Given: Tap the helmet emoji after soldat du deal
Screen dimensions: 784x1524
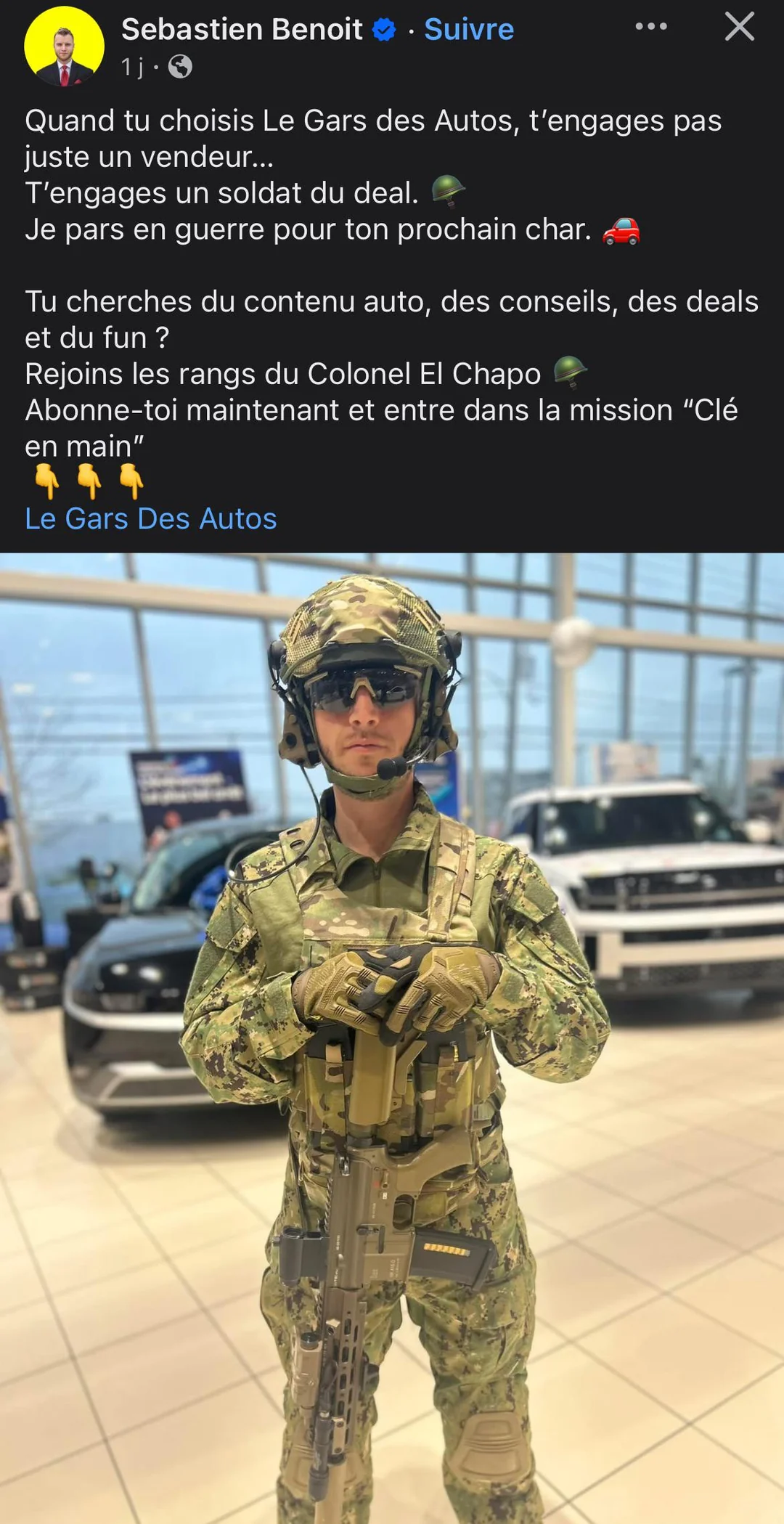Looking at the screenshot, I should coord(448,192).
